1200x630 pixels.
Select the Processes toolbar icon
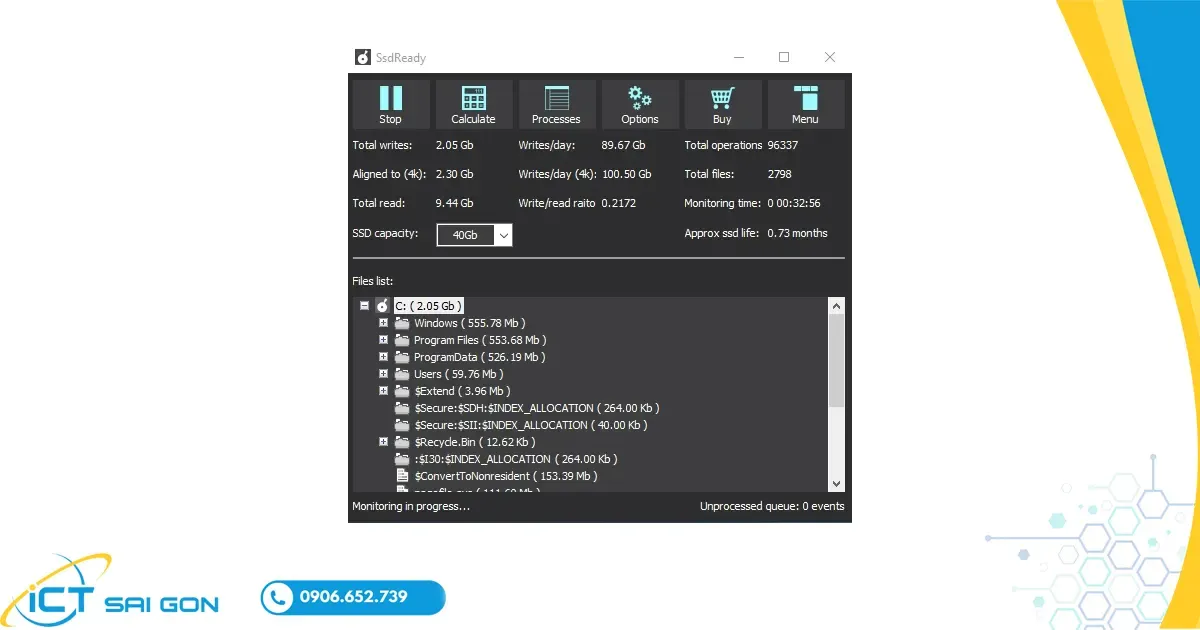(x=556, y=100)
